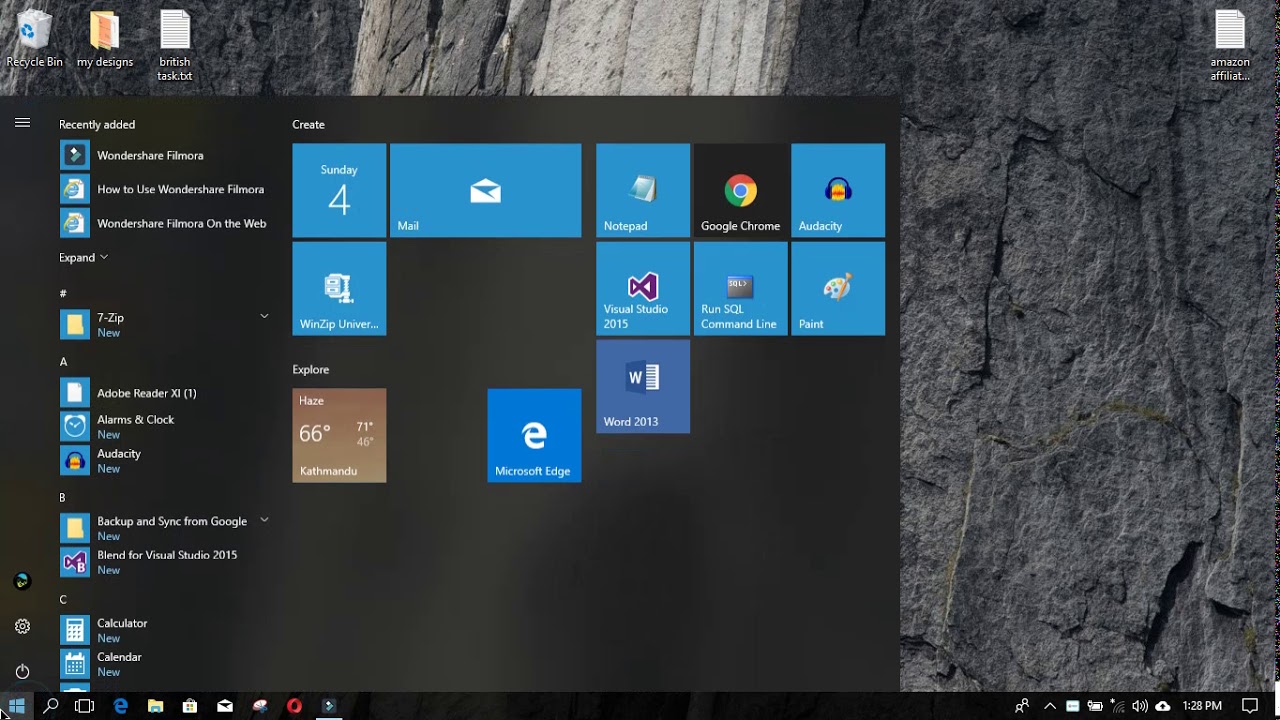Open the volume speaker icon
1280x720 pixels.
[1140, 706]
